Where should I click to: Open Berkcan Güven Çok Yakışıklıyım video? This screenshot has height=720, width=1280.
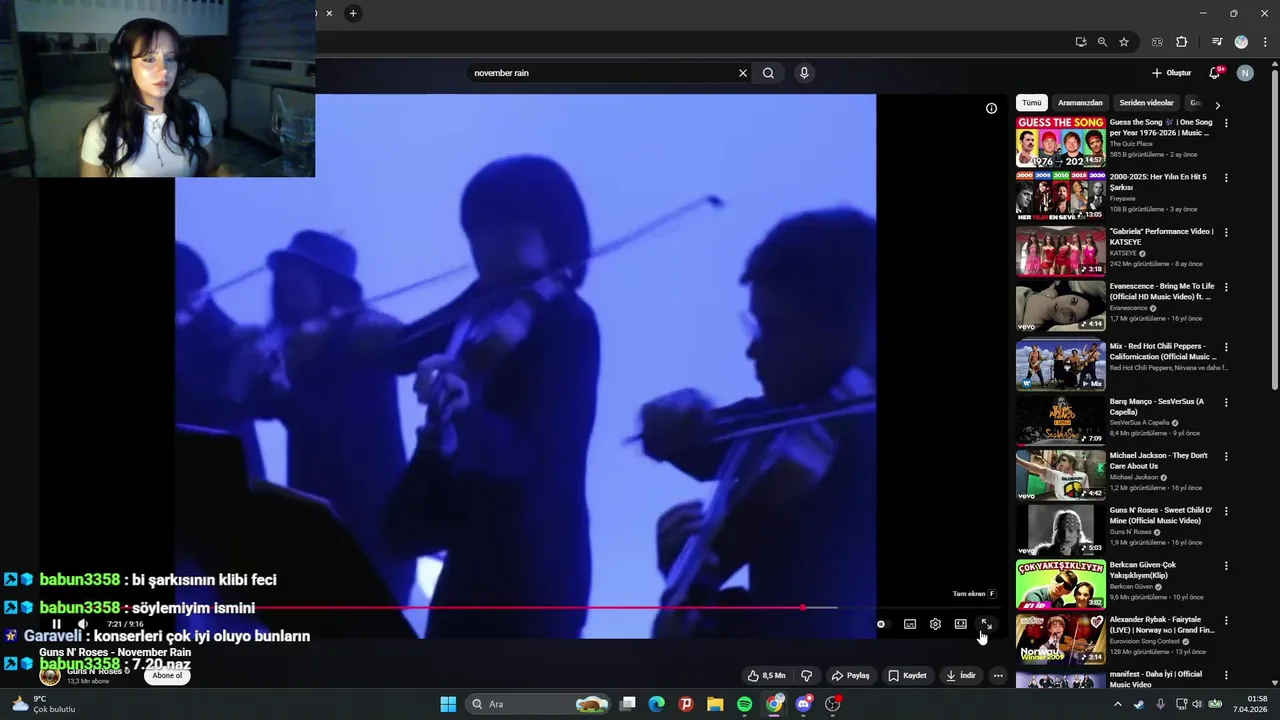coord(1060,584)
